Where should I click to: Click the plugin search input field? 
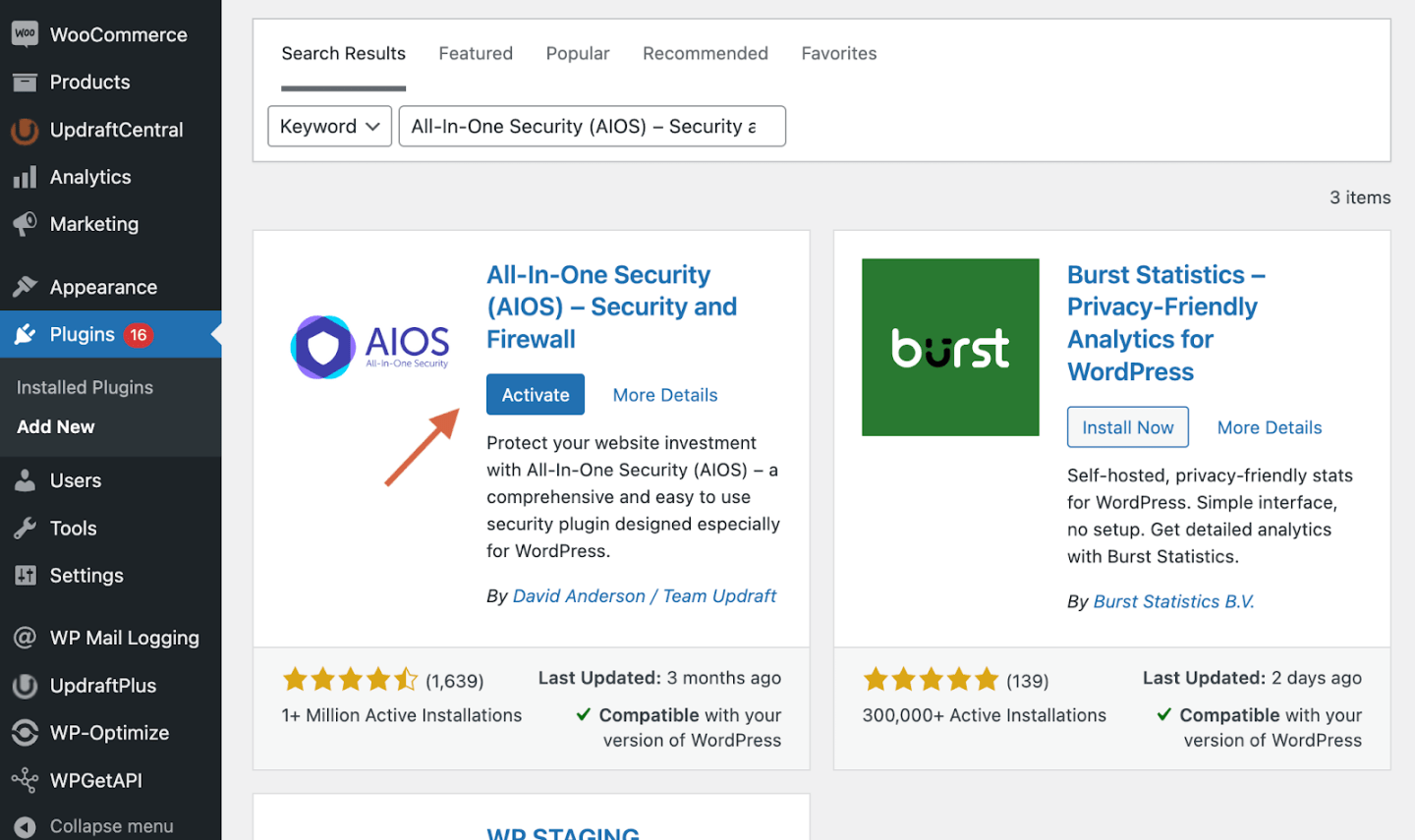pos(592,126)
